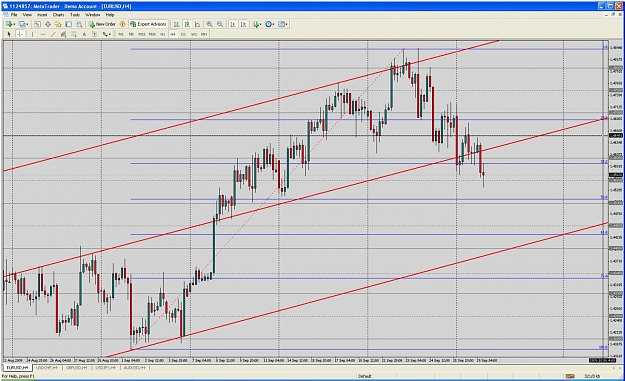Switch timeframe to H1

162,34
